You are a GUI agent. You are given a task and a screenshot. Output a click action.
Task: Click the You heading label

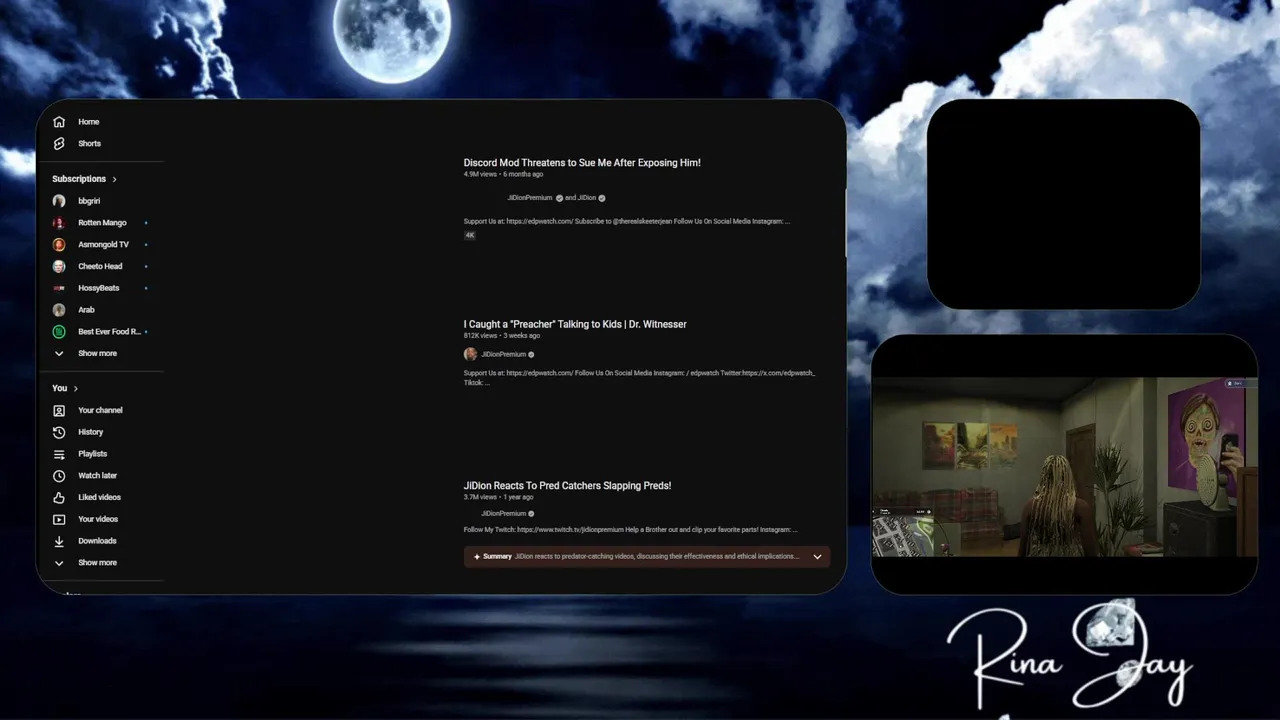pyautogui.click(x=60, y=388)
